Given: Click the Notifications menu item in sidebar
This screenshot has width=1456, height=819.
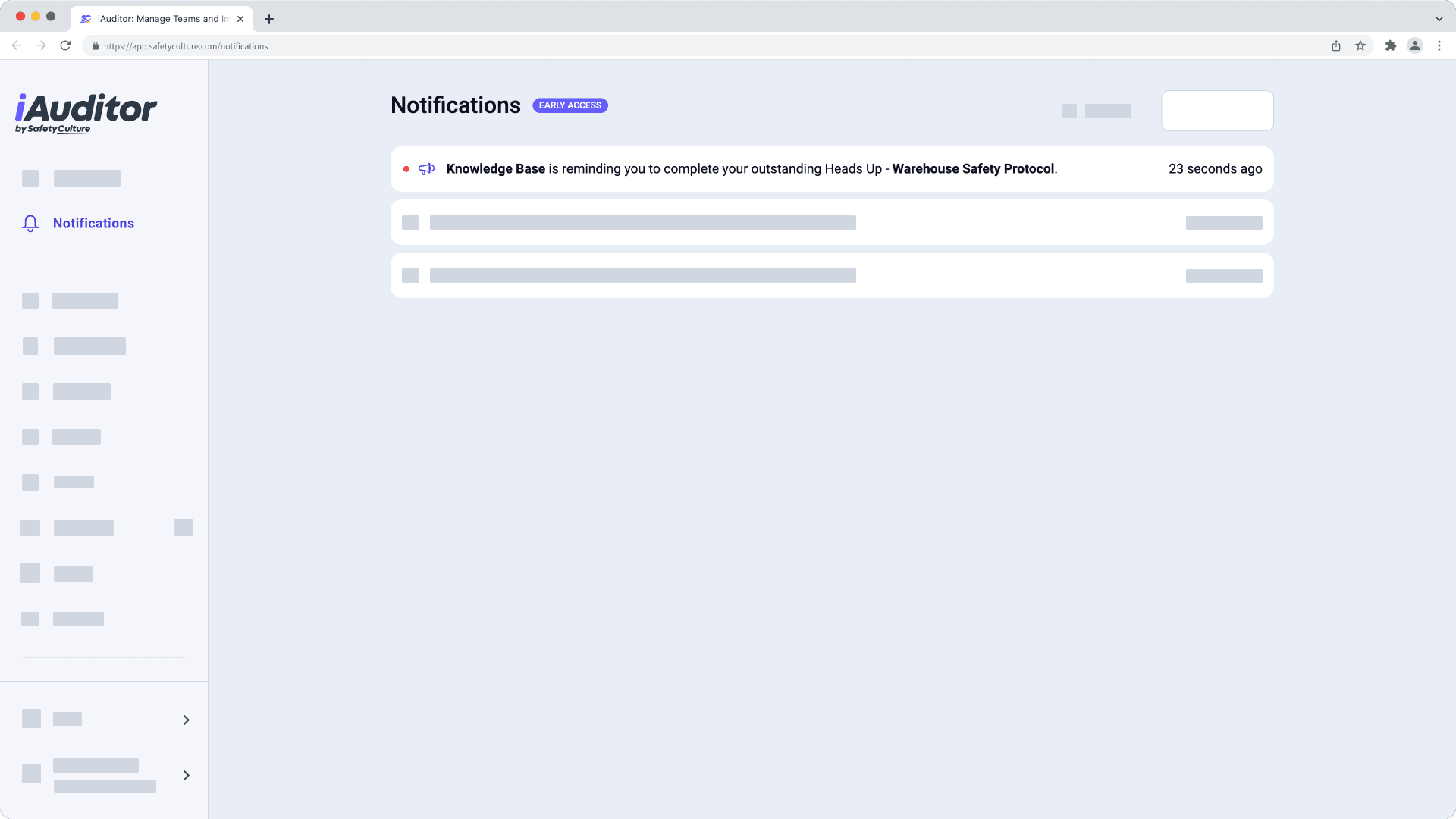Looking at the screenshot, I should (93, 223).
